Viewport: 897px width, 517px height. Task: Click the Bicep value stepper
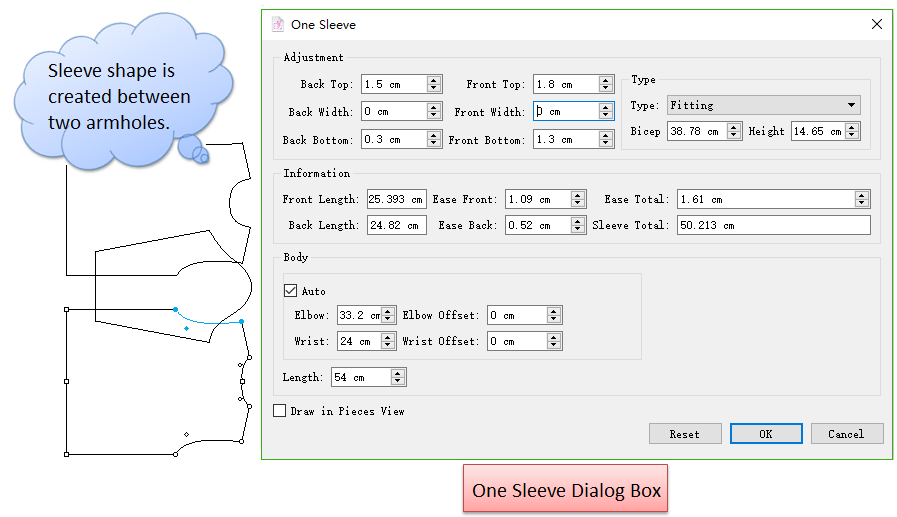click(734, 131)
